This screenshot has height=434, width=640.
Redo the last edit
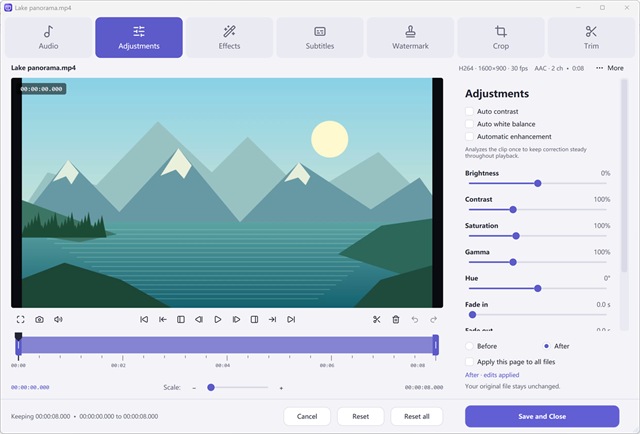click(x=433, y=319)
